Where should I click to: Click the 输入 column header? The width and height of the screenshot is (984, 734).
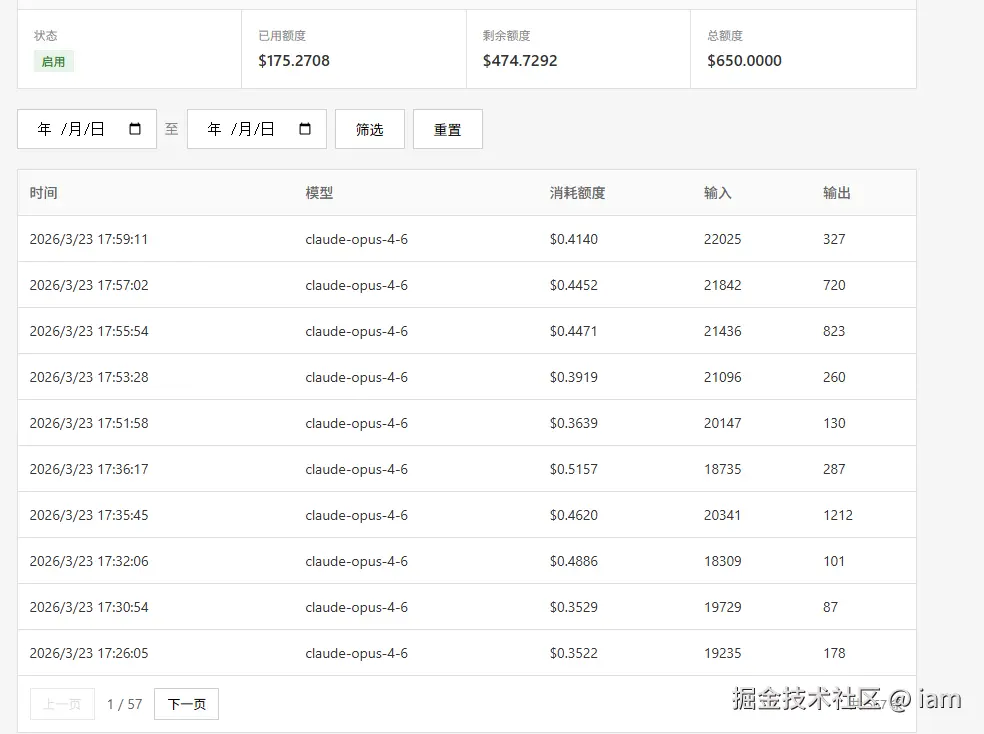click(x=718, y=192)
